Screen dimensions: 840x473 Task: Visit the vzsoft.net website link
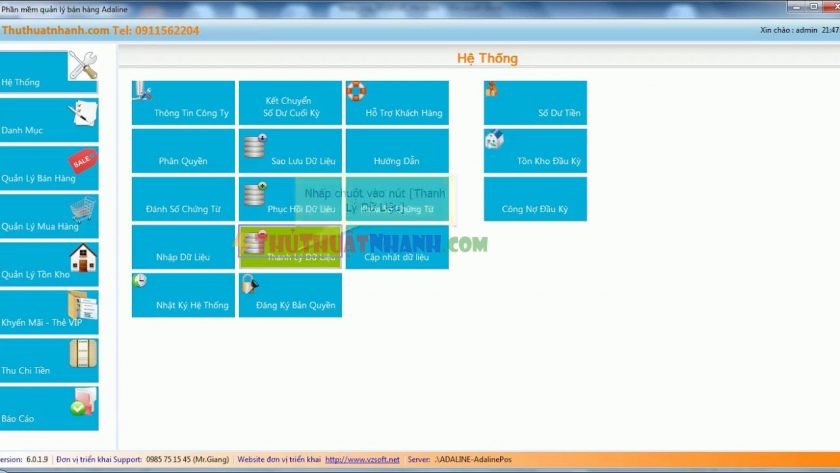[362, 460]
